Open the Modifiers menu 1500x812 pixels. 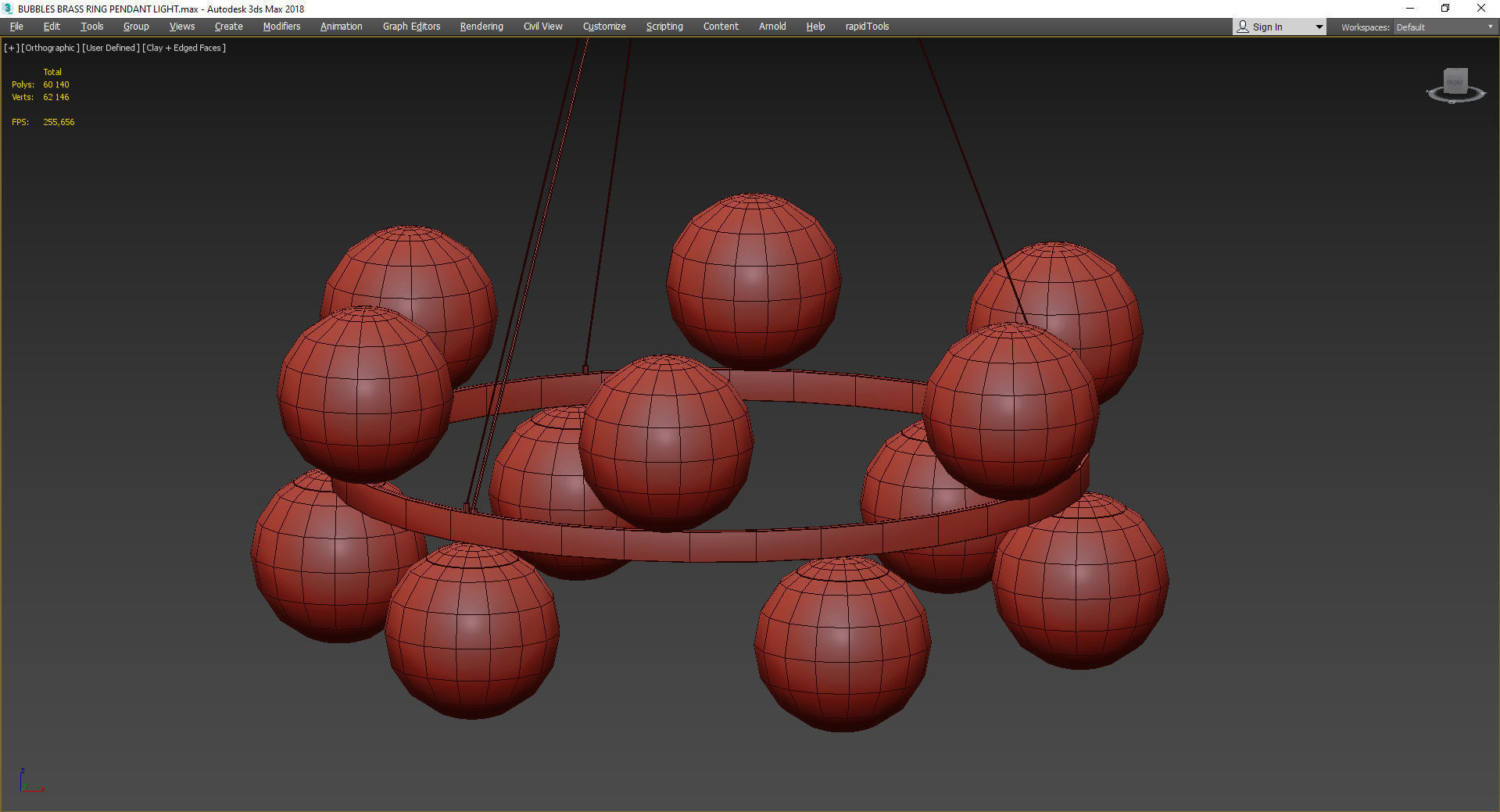point(281,27)
